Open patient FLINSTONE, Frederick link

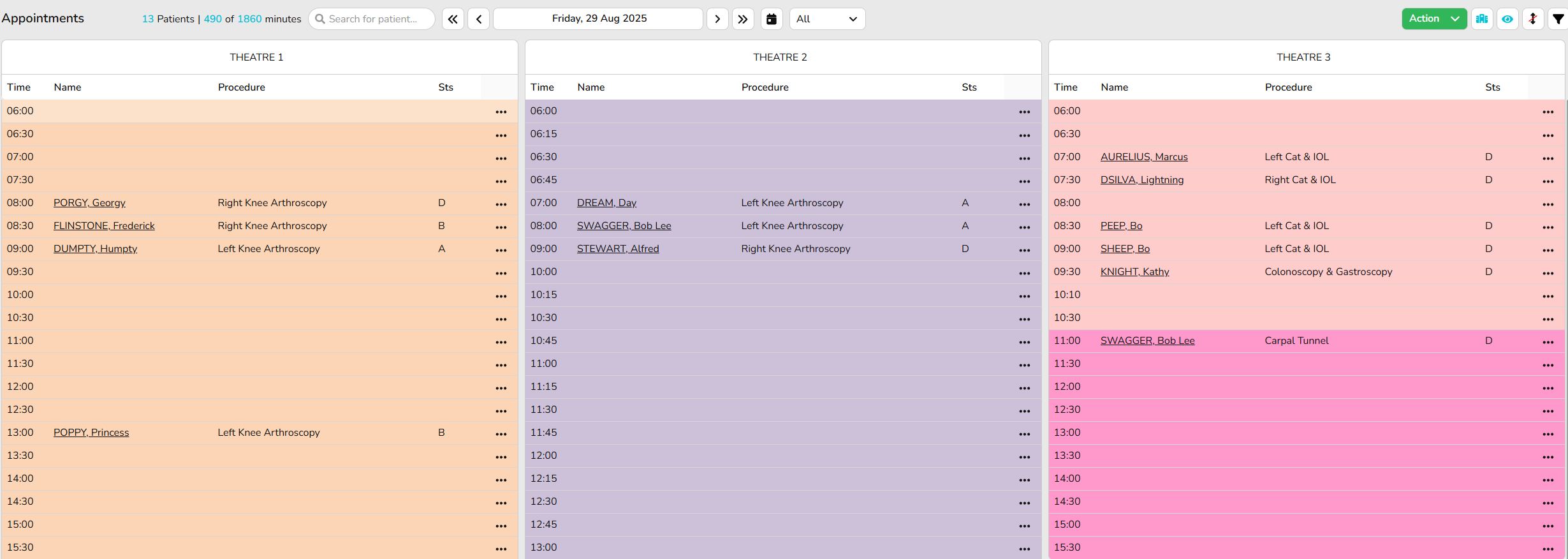click(104, 226)
